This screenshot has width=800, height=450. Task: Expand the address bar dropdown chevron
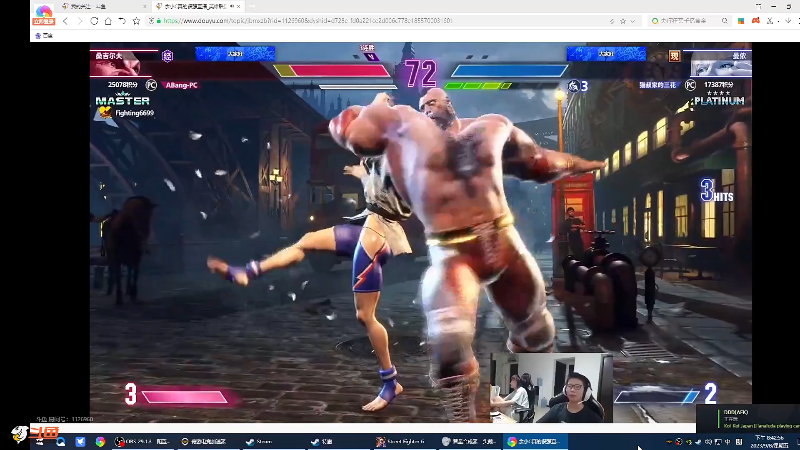tap(633, 21)
